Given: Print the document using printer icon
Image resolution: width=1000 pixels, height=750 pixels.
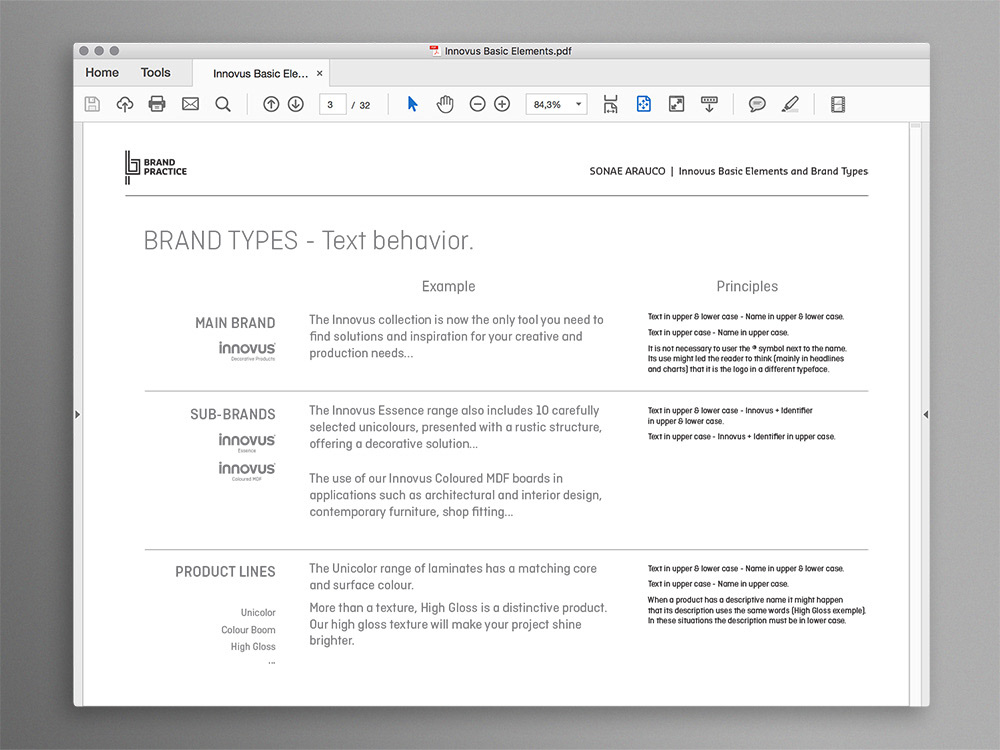Looking at the screenshot, I should click(x=157, y=104).
